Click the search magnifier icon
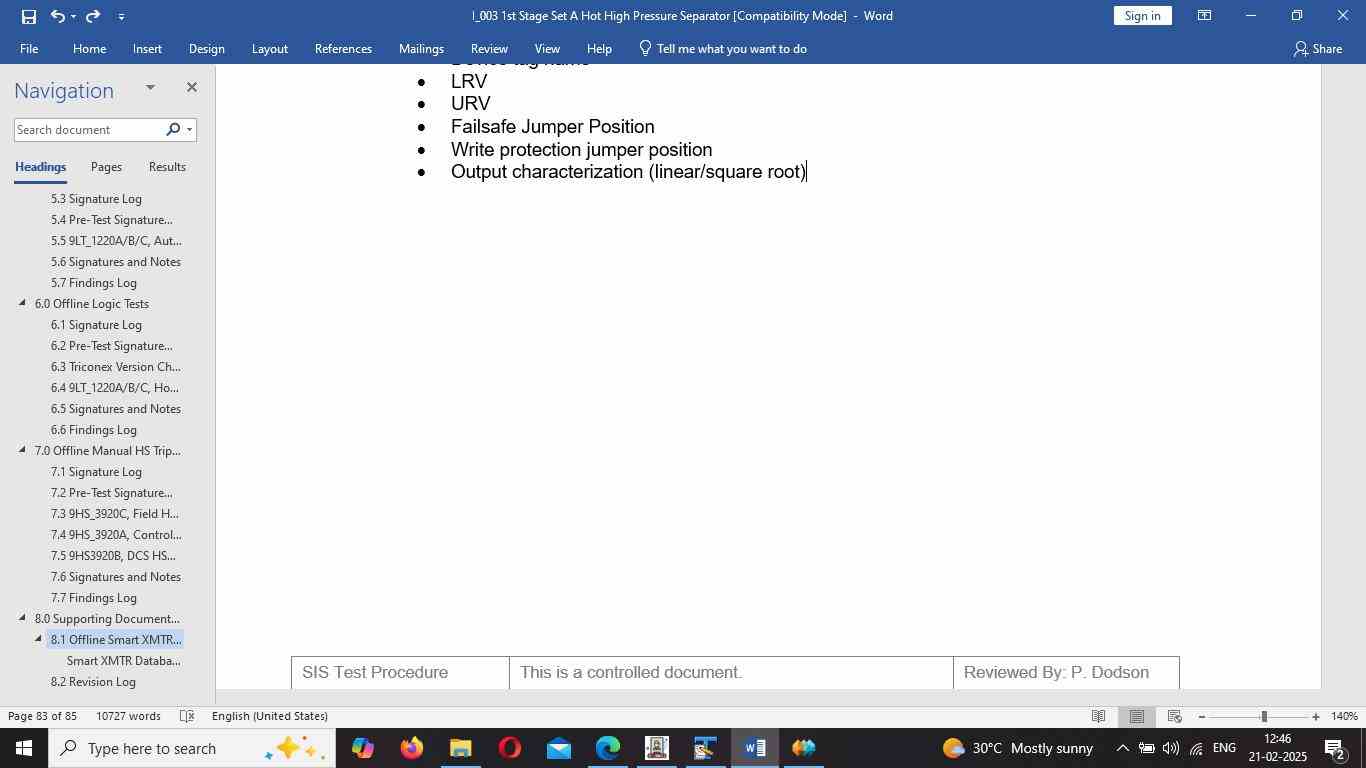The image size is (1366, 768). tap(173, 129)
